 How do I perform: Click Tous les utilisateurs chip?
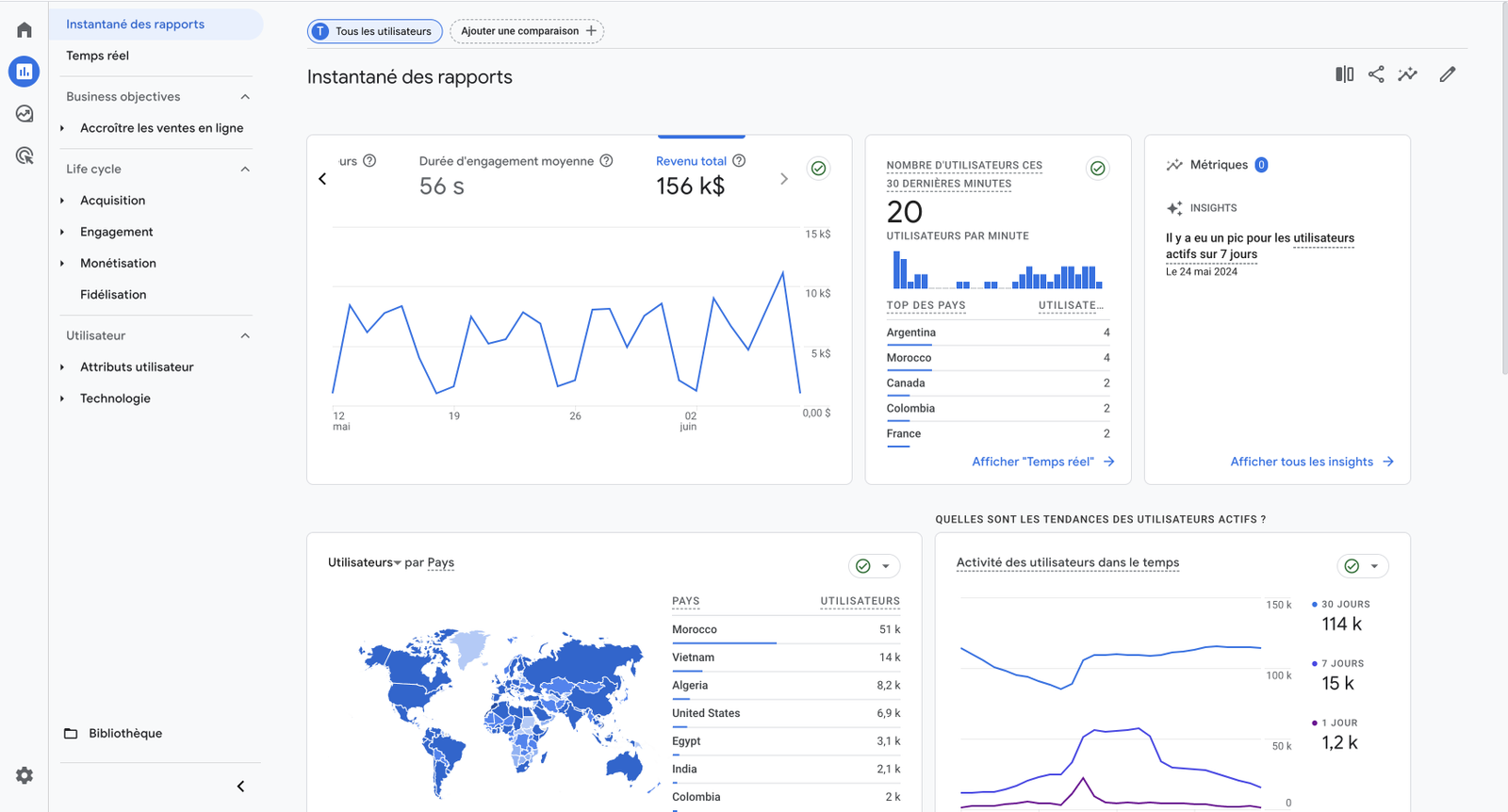[375, 31]
